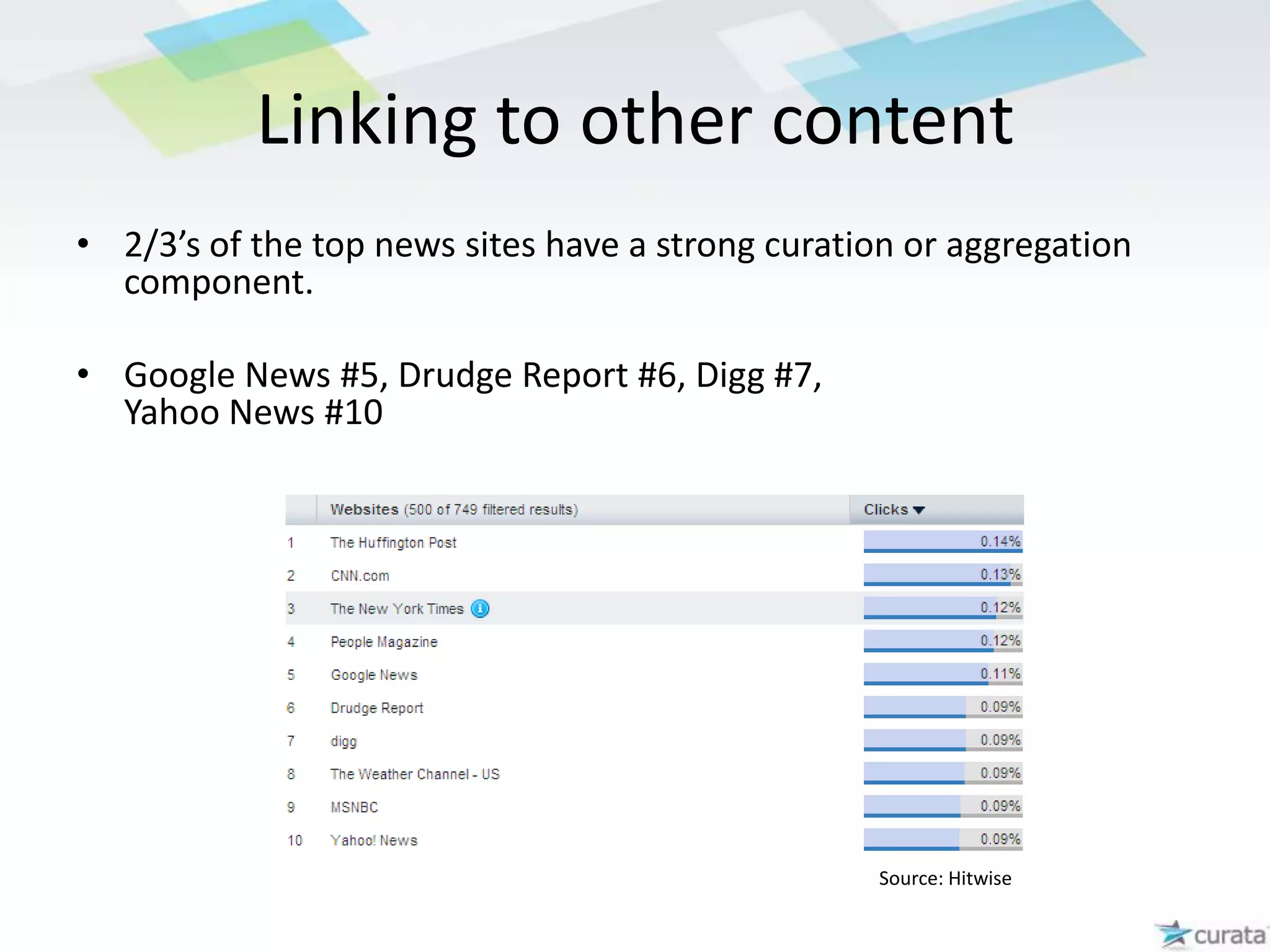Click the Clicks sort arrow
The image size is (1270, 952).
919,510
